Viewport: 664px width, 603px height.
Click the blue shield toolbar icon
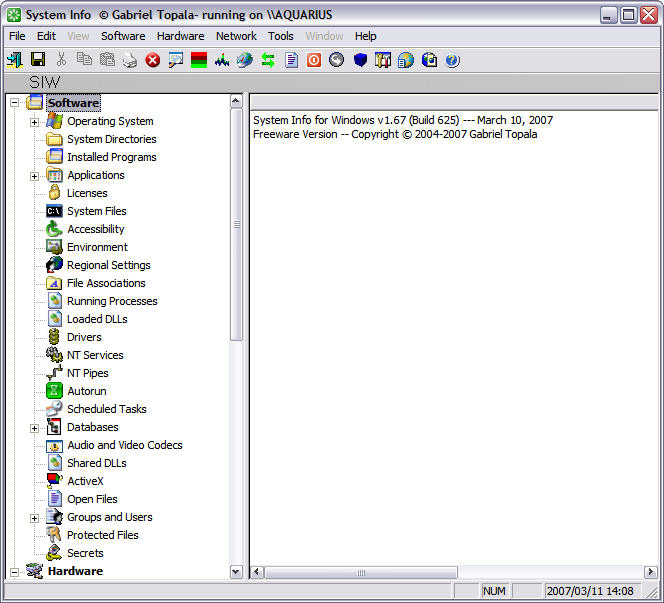pyautogui.click(x=360, y=60)
